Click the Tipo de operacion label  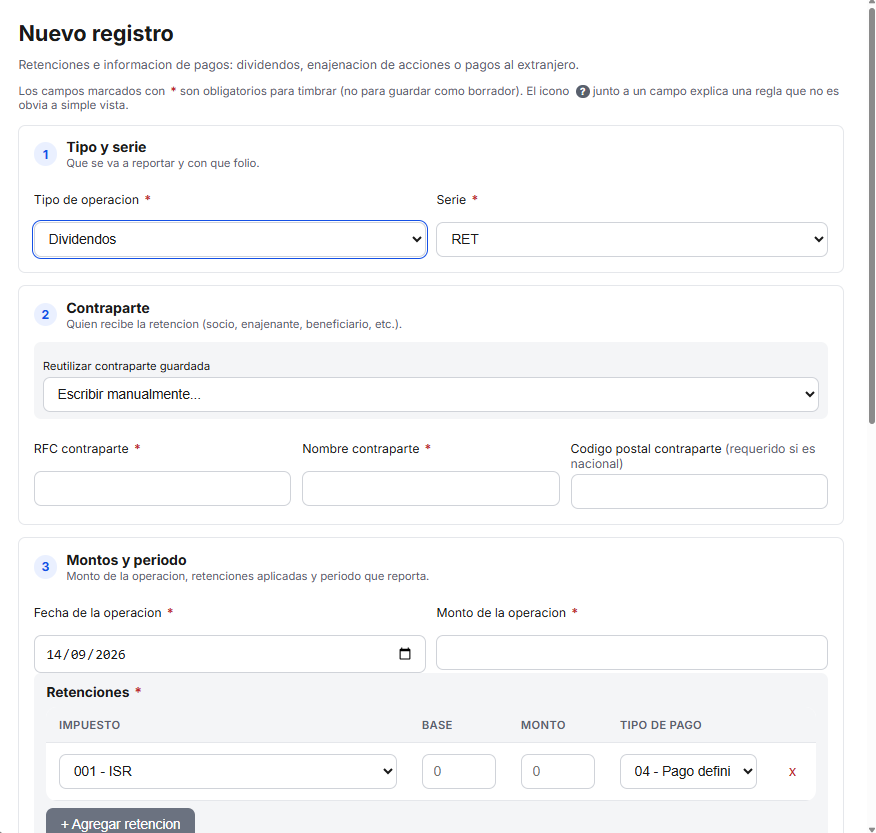click(x=86, y=199)
